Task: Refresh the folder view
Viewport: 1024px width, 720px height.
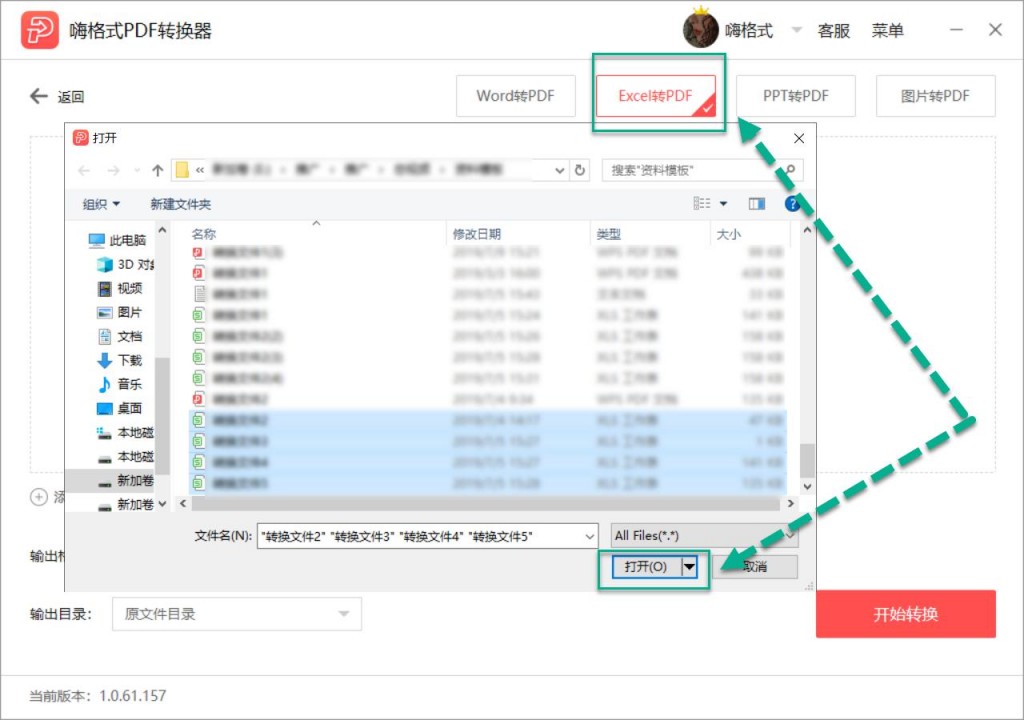Action: 580,170
